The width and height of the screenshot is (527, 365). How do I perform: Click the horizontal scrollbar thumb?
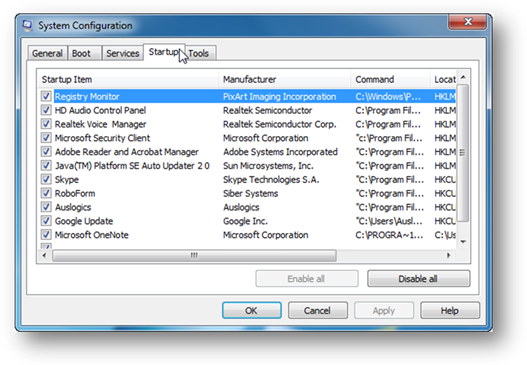coord(194,255)
